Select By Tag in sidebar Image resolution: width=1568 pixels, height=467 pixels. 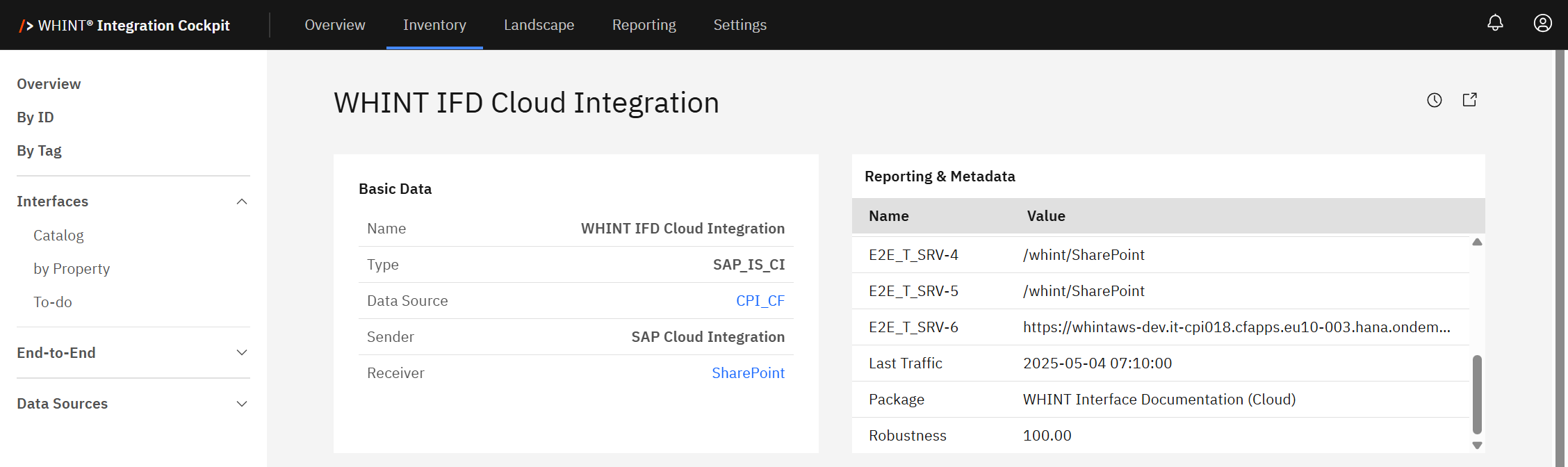[39, 151]
